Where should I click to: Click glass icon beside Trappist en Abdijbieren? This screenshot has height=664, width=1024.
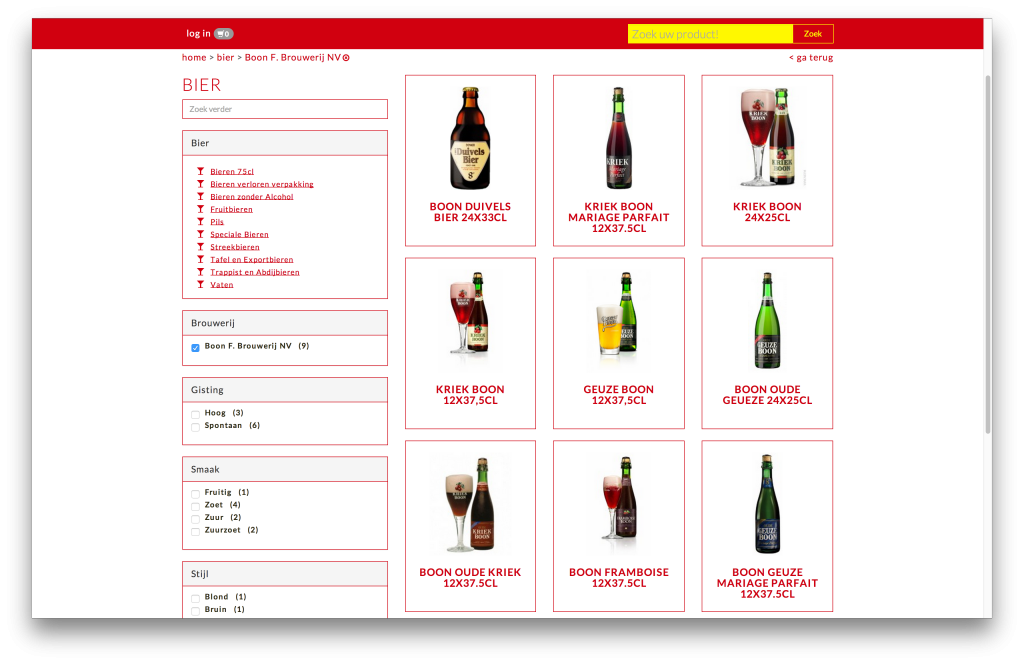click(200, 271)
